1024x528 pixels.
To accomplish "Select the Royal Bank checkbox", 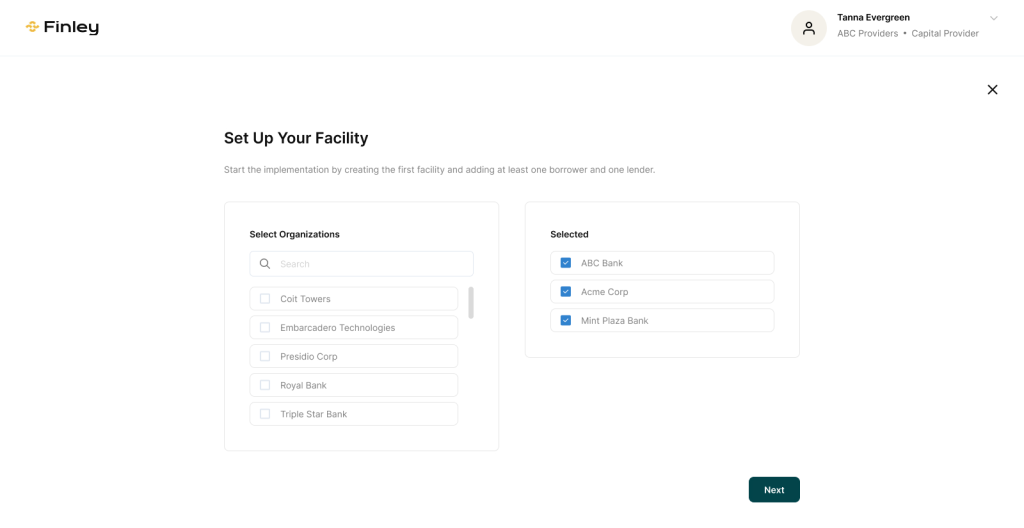I will 265,385.
